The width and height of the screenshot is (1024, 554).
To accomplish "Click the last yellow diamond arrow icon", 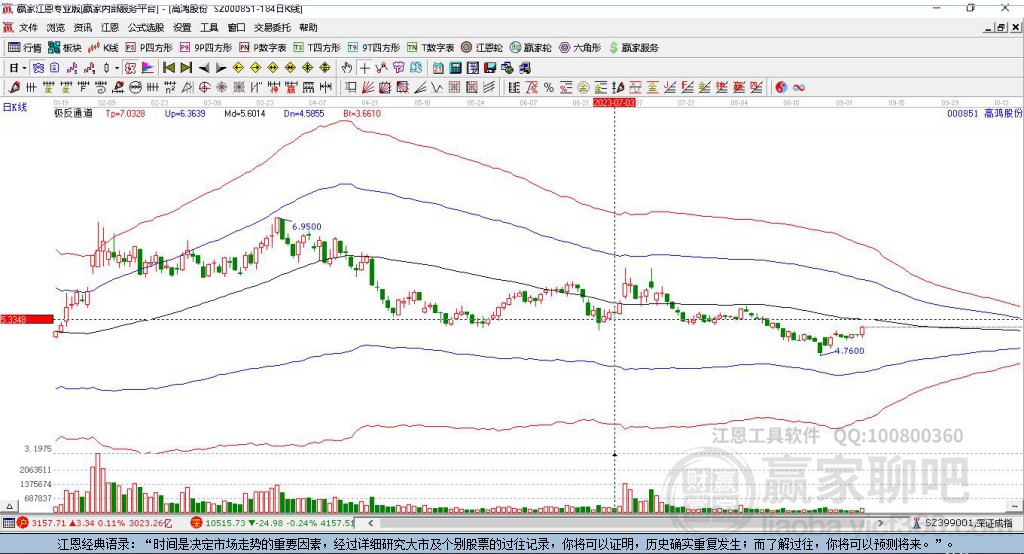I will (325, 68).
